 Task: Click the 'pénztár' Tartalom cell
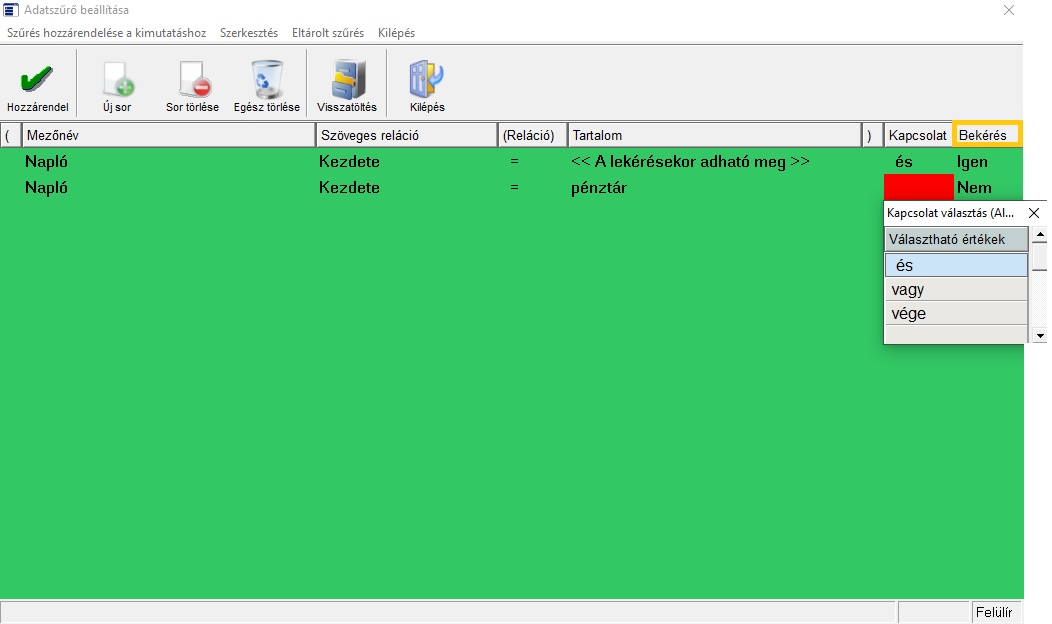(714, 187)
